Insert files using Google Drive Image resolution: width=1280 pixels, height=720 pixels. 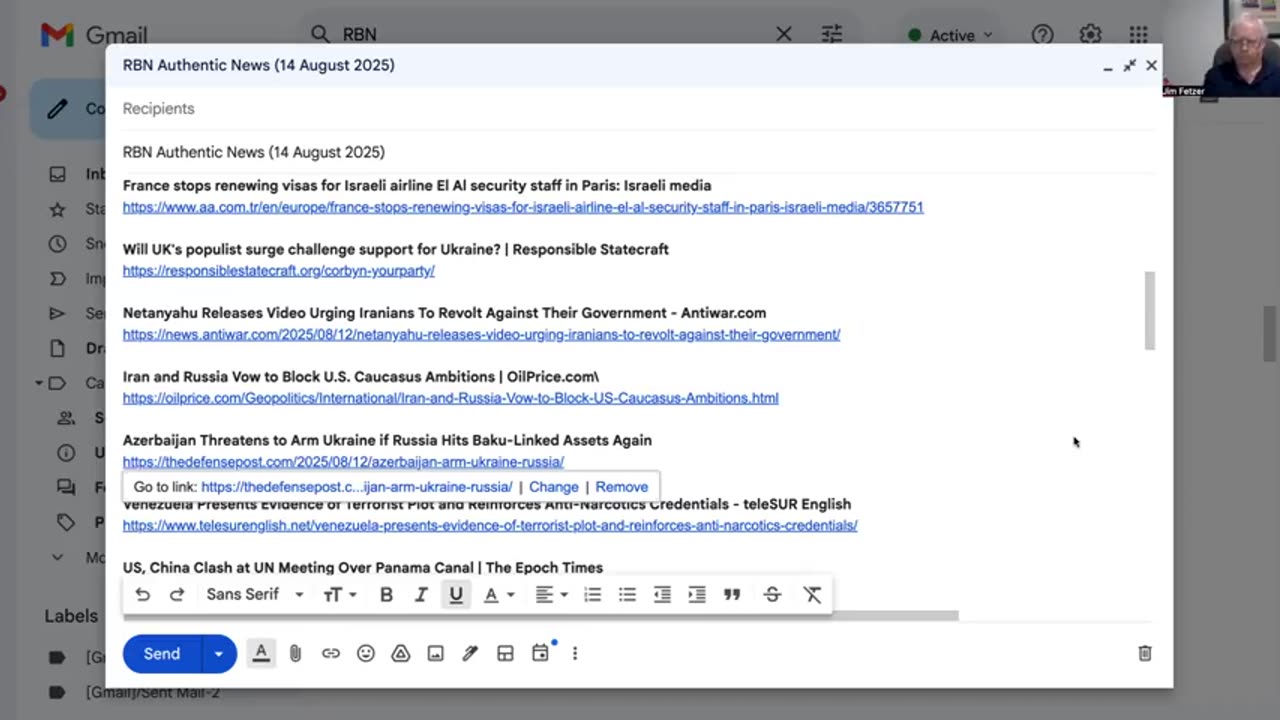(x=401, y=654)
